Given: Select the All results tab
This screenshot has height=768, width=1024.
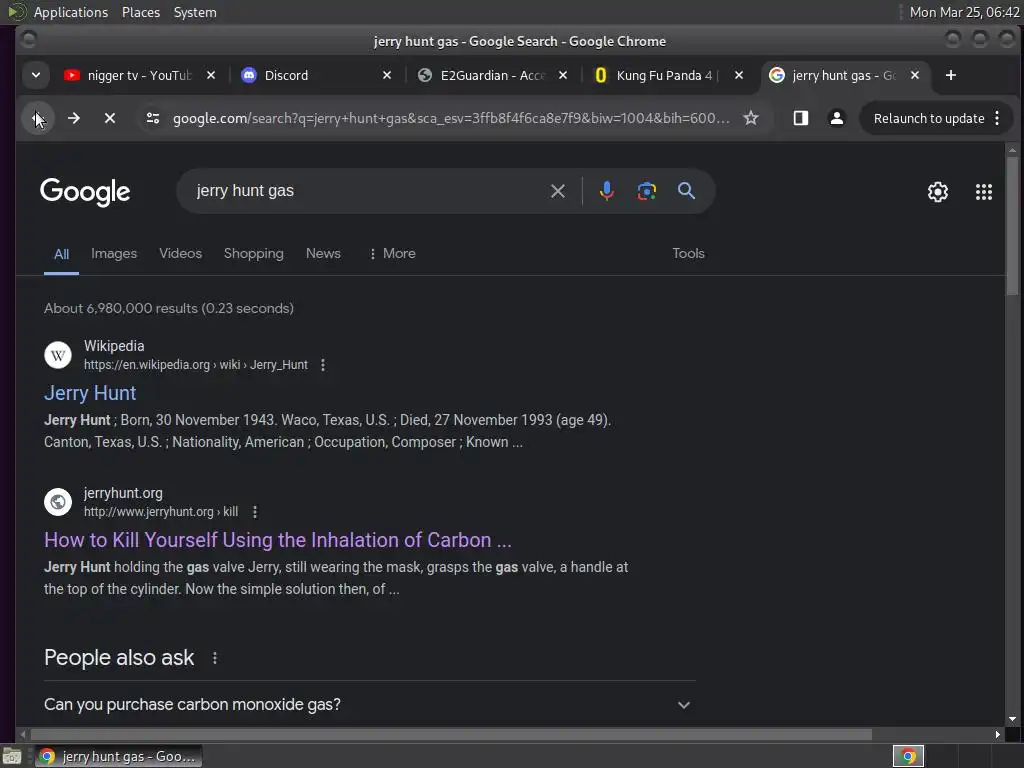Looking at the screenshot, I should point(61,254).
